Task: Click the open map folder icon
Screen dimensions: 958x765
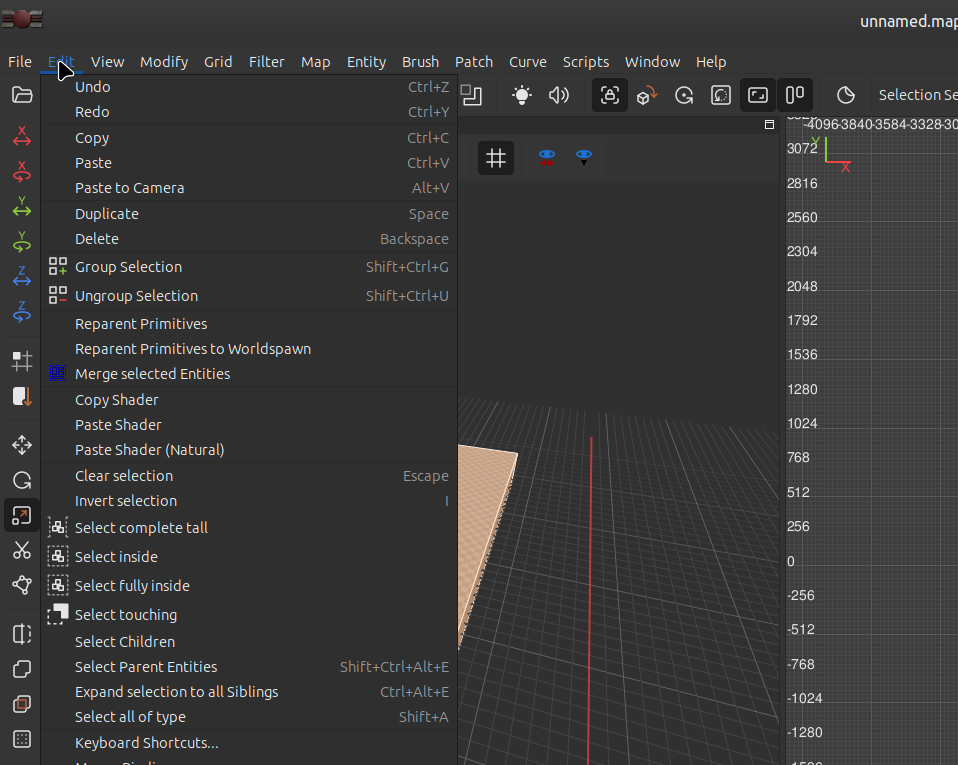Action: [x=21, y=95]
